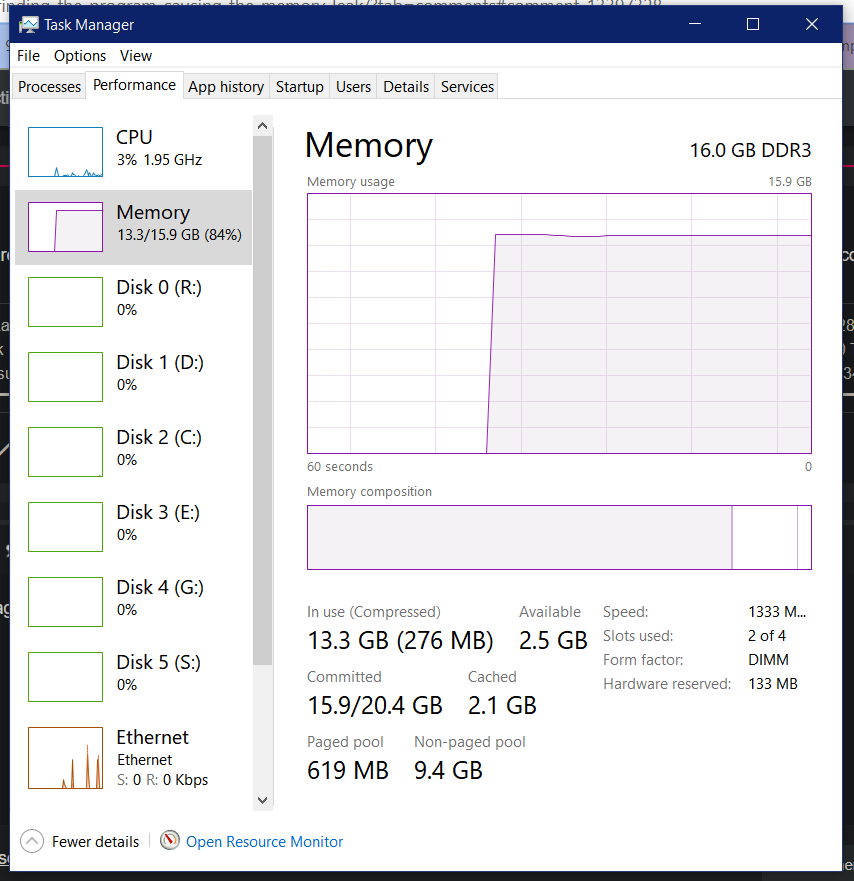Image resolution: width=854 pixels, height=881 pixels.
Task: Switch to the Startup tab
Action: coord(299,87)
